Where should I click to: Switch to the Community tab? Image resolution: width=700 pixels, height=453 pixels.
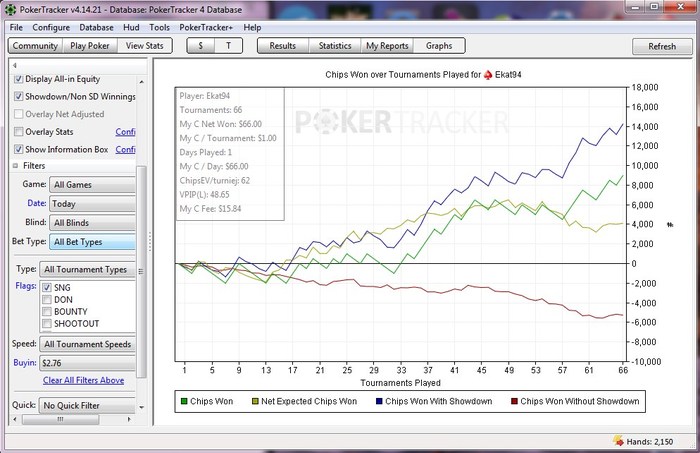(35, 46)
